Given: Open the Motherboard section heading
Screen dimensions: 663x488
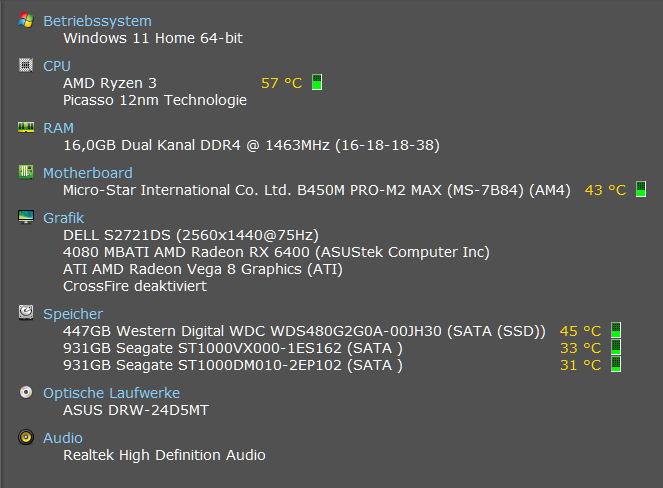Looking at the screenshot, I should point(87,173).
